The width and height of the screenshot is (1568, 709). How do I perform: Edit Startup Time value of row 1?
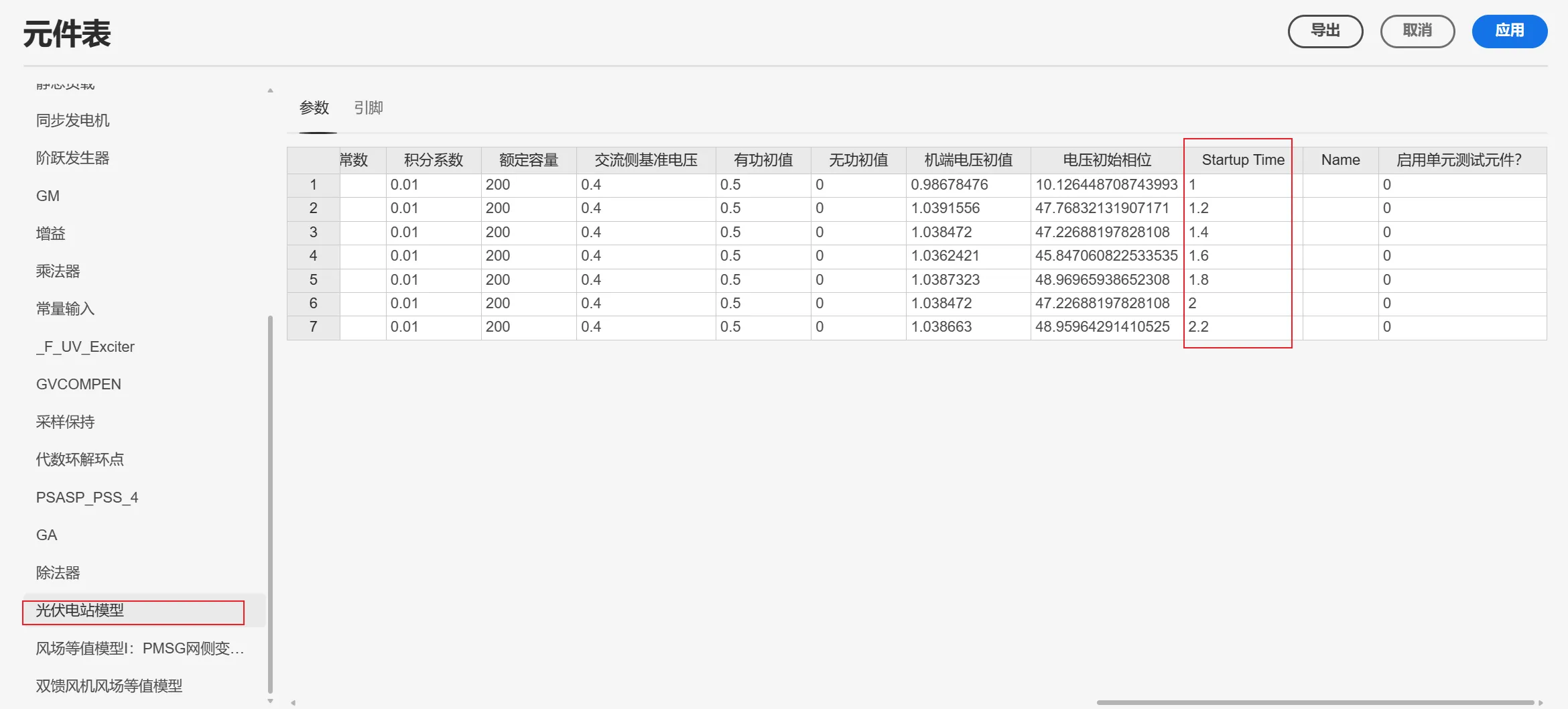point(1238,184)
